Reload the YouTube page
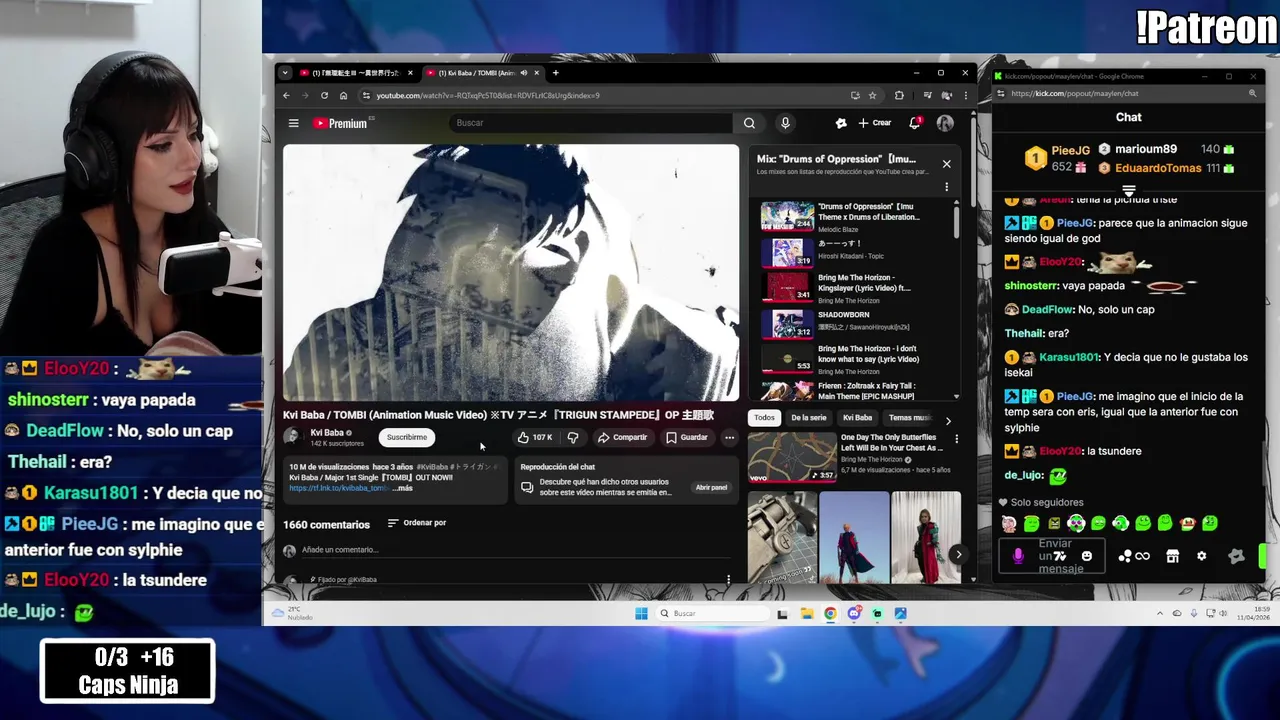 (x=324, y=95)
